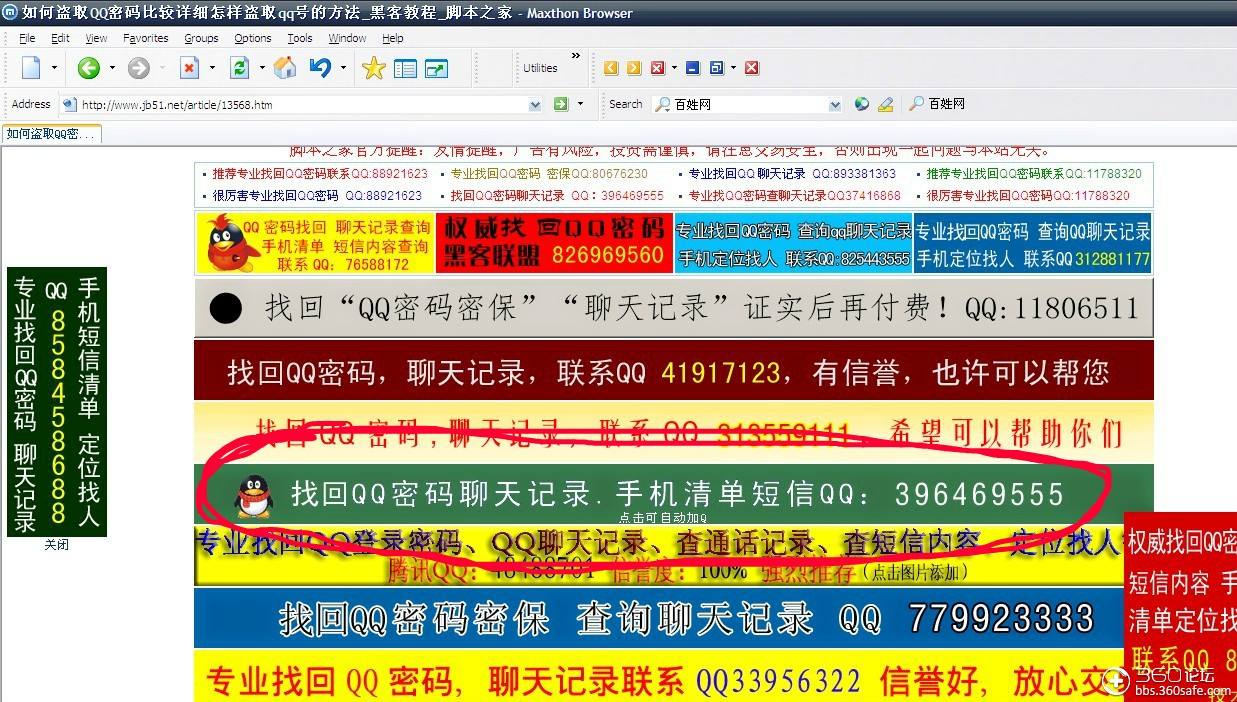
Task: Open Favorites with the yellow star icon
Action: 373,68
